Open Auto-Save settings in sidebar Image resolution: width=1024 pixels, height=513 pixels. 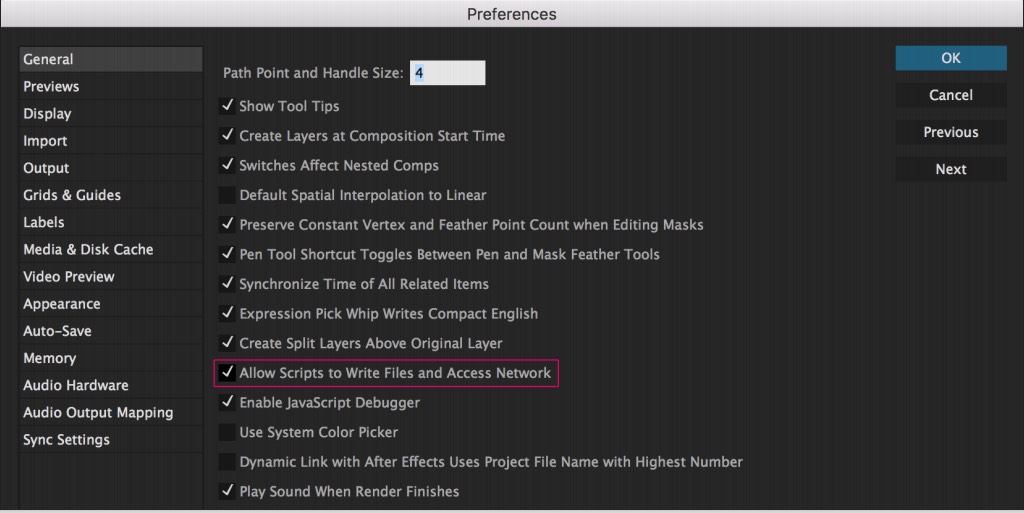click(57, 331)
